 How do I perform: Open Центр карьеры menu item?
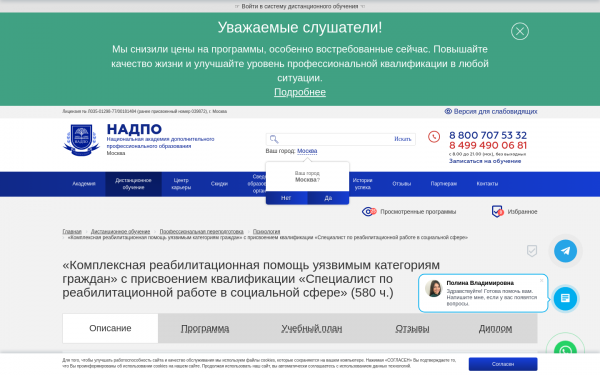(x=181, y=184)
